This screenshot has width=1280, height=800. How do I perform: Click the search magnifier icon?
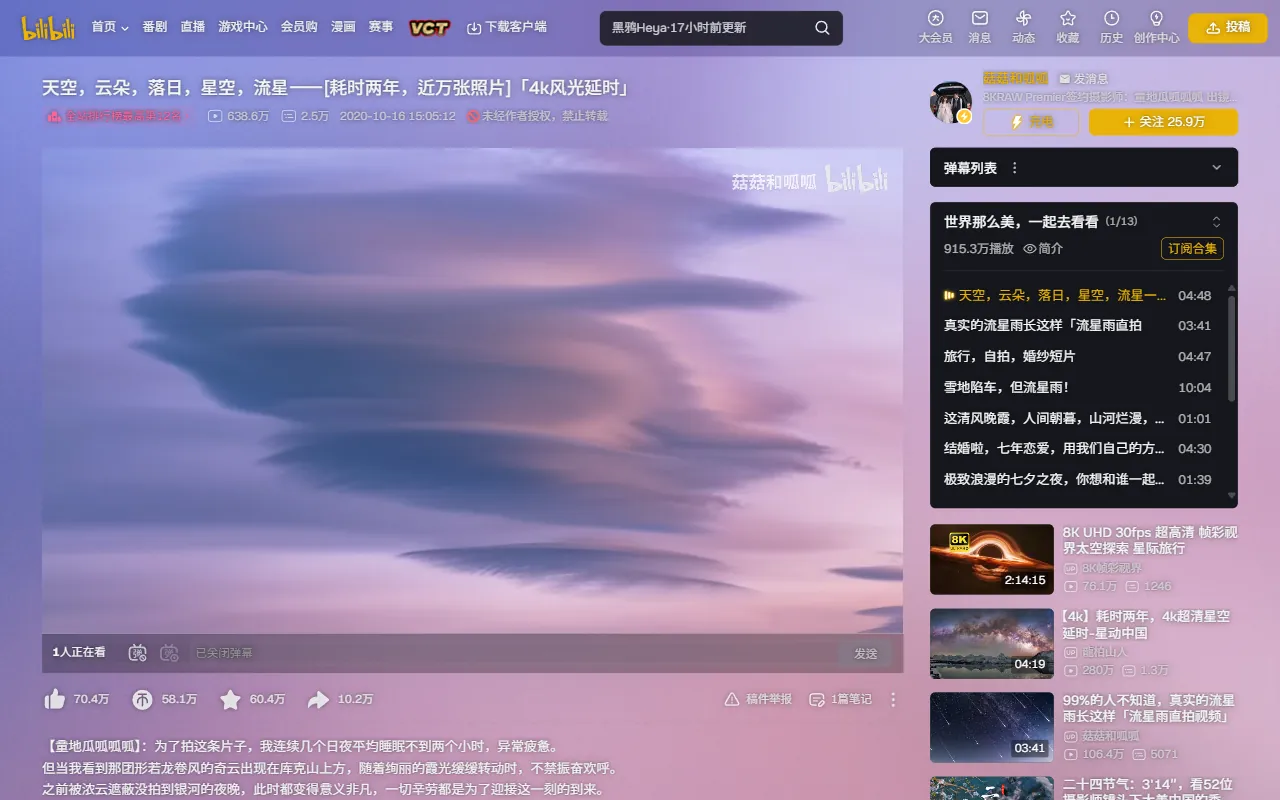pos(822,28)
